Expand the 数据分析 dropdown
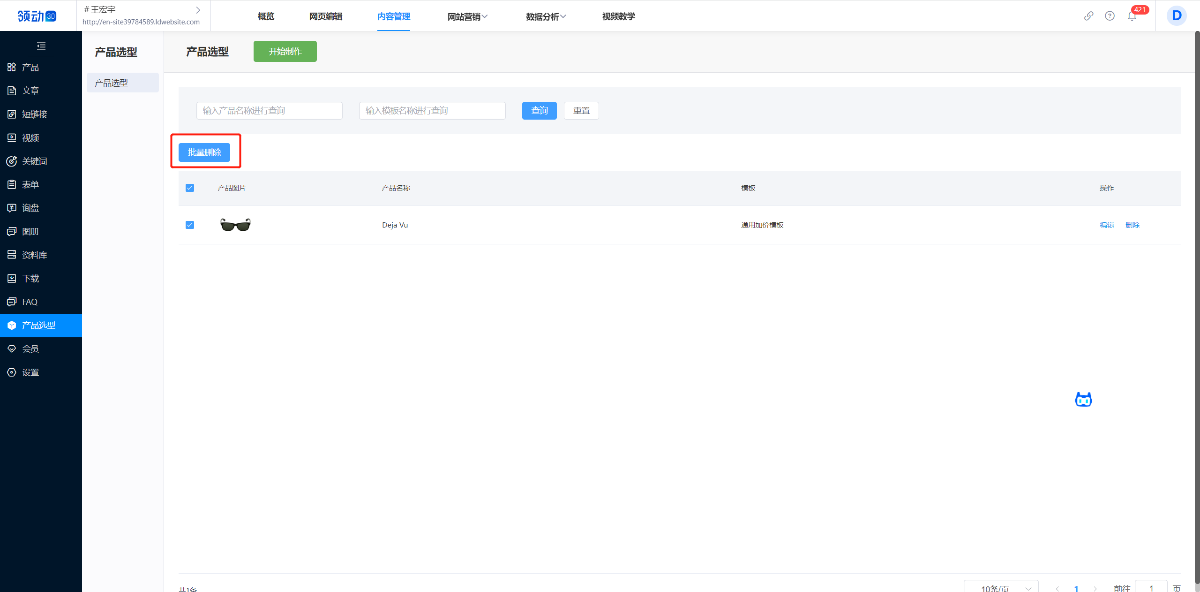 coord(544,16)
